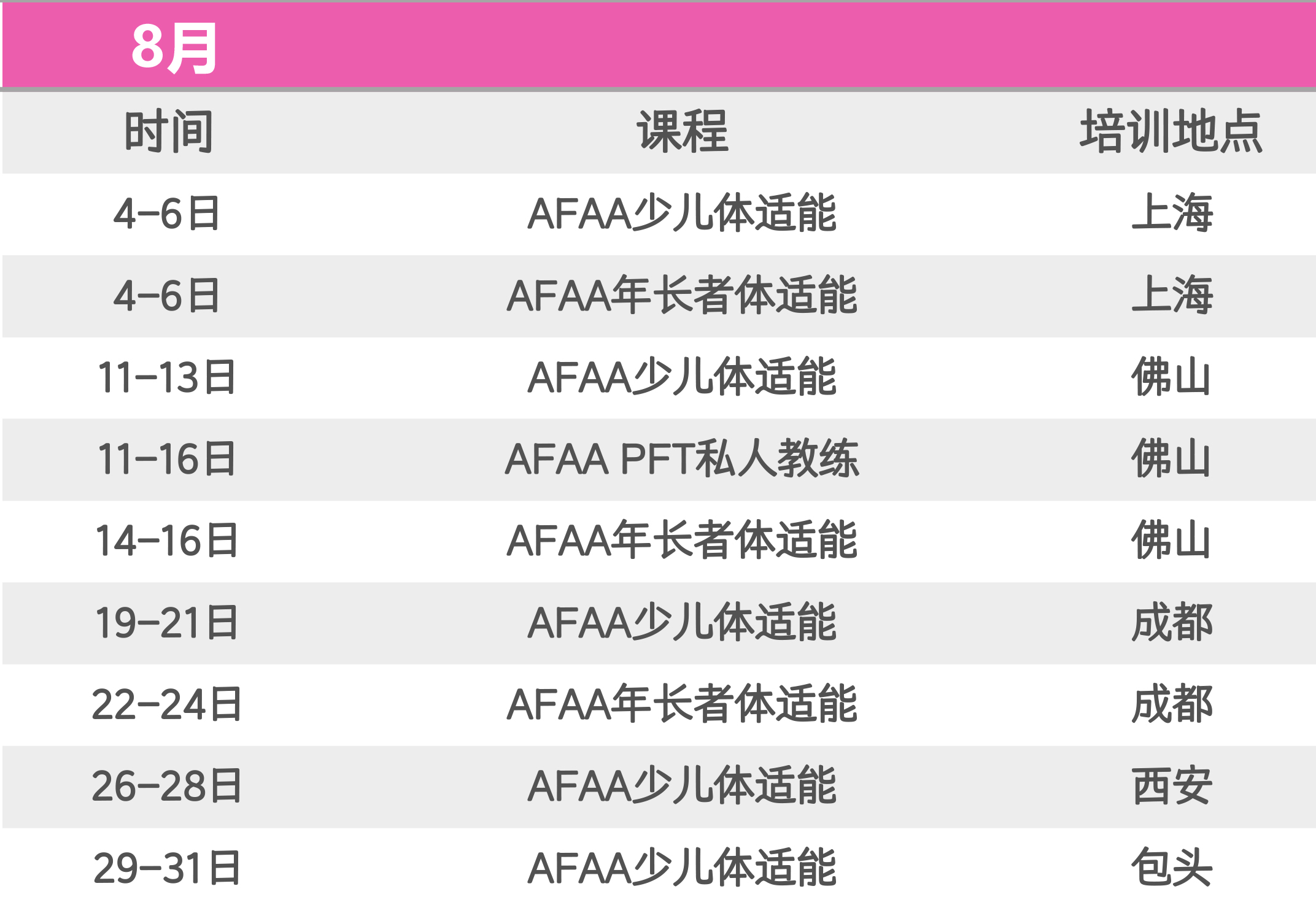The width and height of the screenshot is (1316, 905).
Task: Select AFAA少儿体适能 in the 26-28日 row
Action: point(682,786)
